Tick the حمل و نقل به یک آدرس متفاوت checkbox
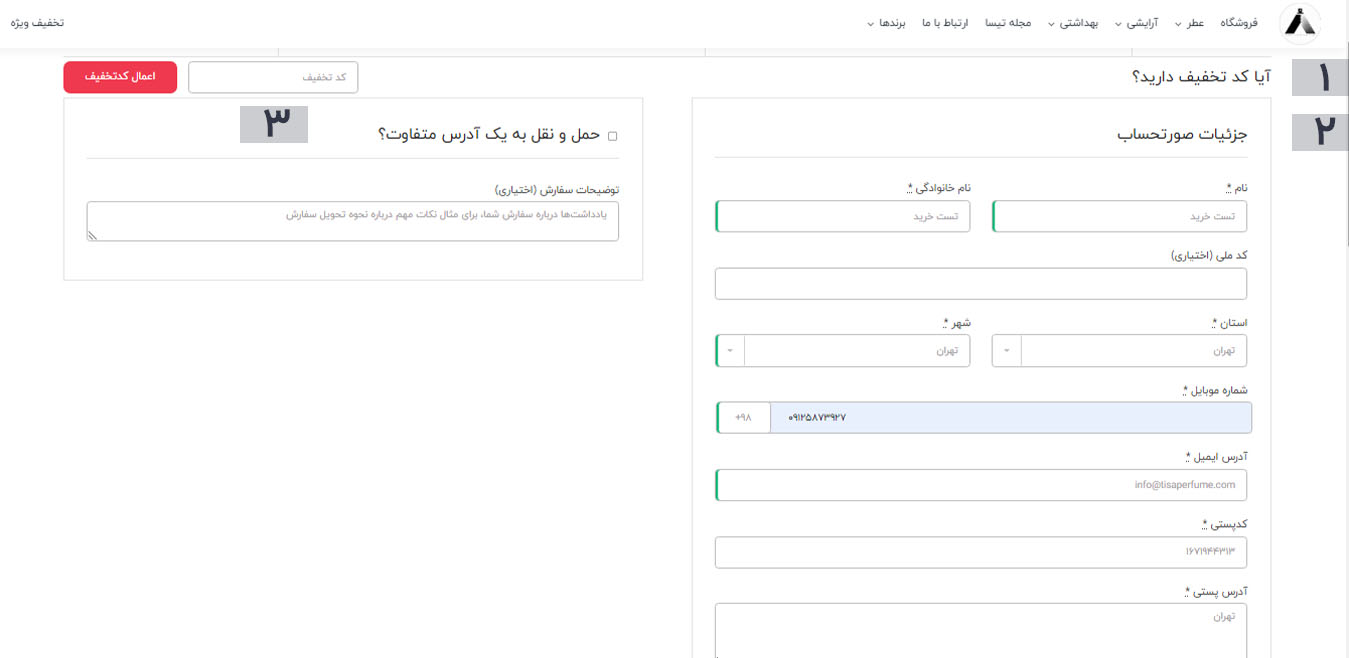Screen dimensions: 1349x658 pyautogui.click(x=613, y=136)
